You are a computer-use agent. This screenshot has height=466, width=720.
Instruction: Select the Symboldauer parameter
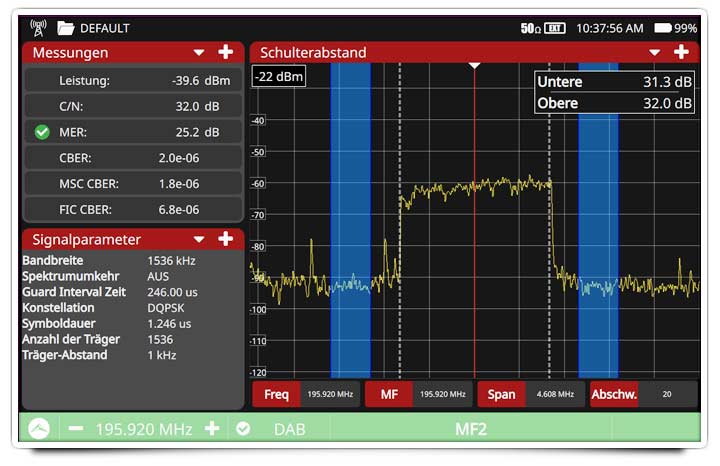pos(107,324)
